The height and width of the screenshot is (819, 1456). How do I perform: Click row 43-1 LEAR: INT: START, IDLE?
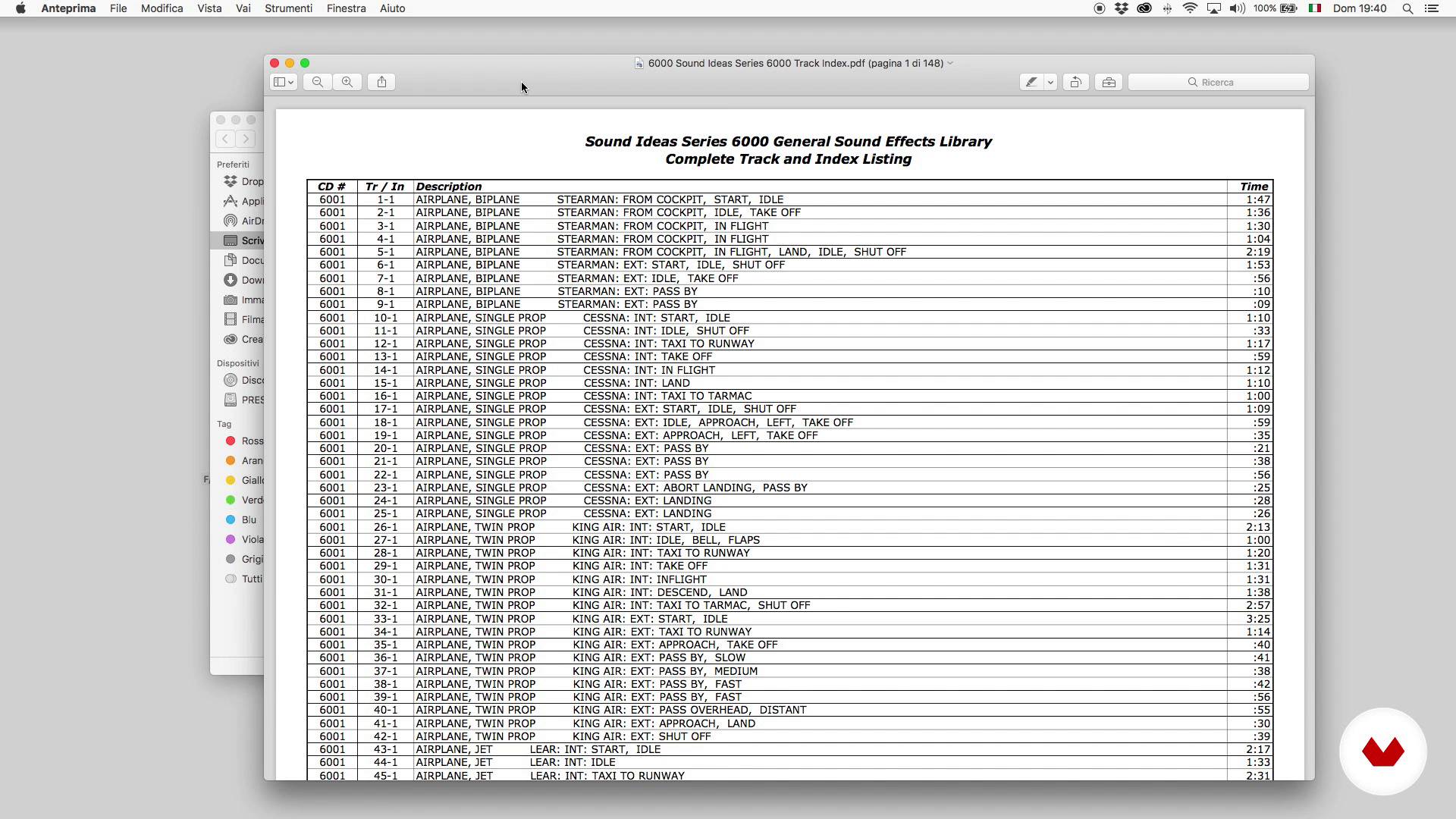pos(790,749)
